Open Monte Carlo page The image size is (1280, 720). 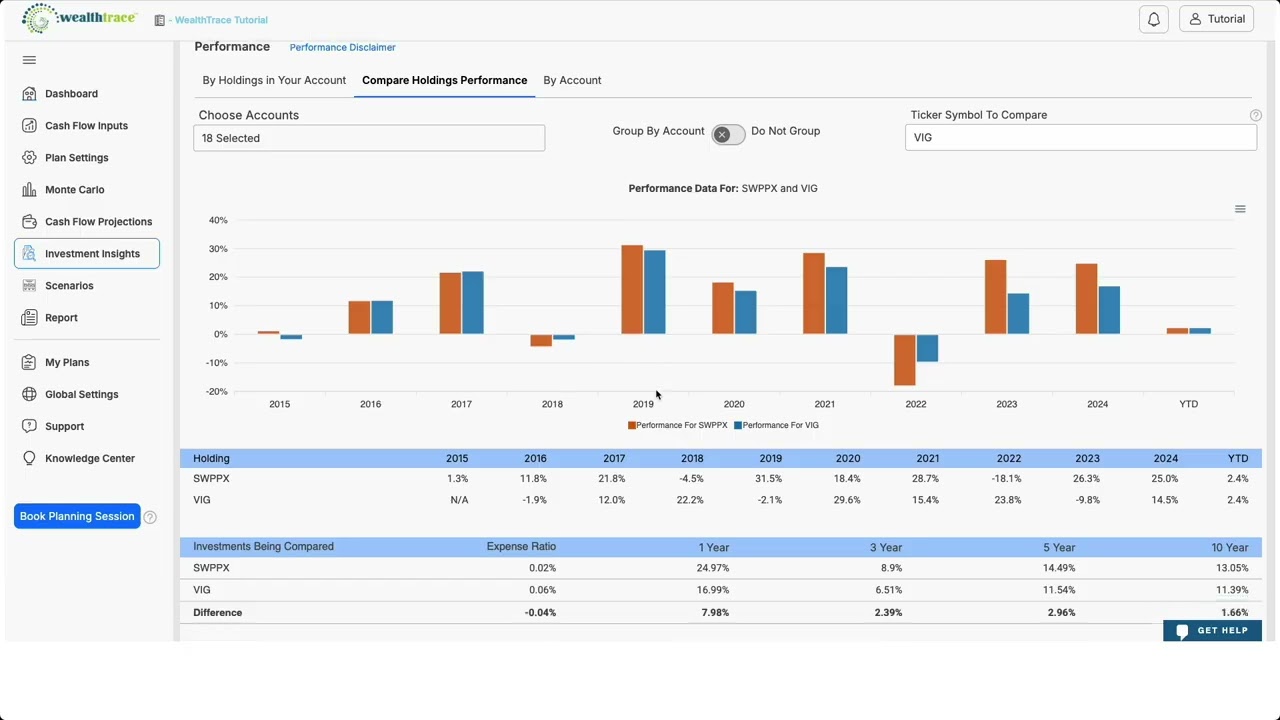[74, 190]
